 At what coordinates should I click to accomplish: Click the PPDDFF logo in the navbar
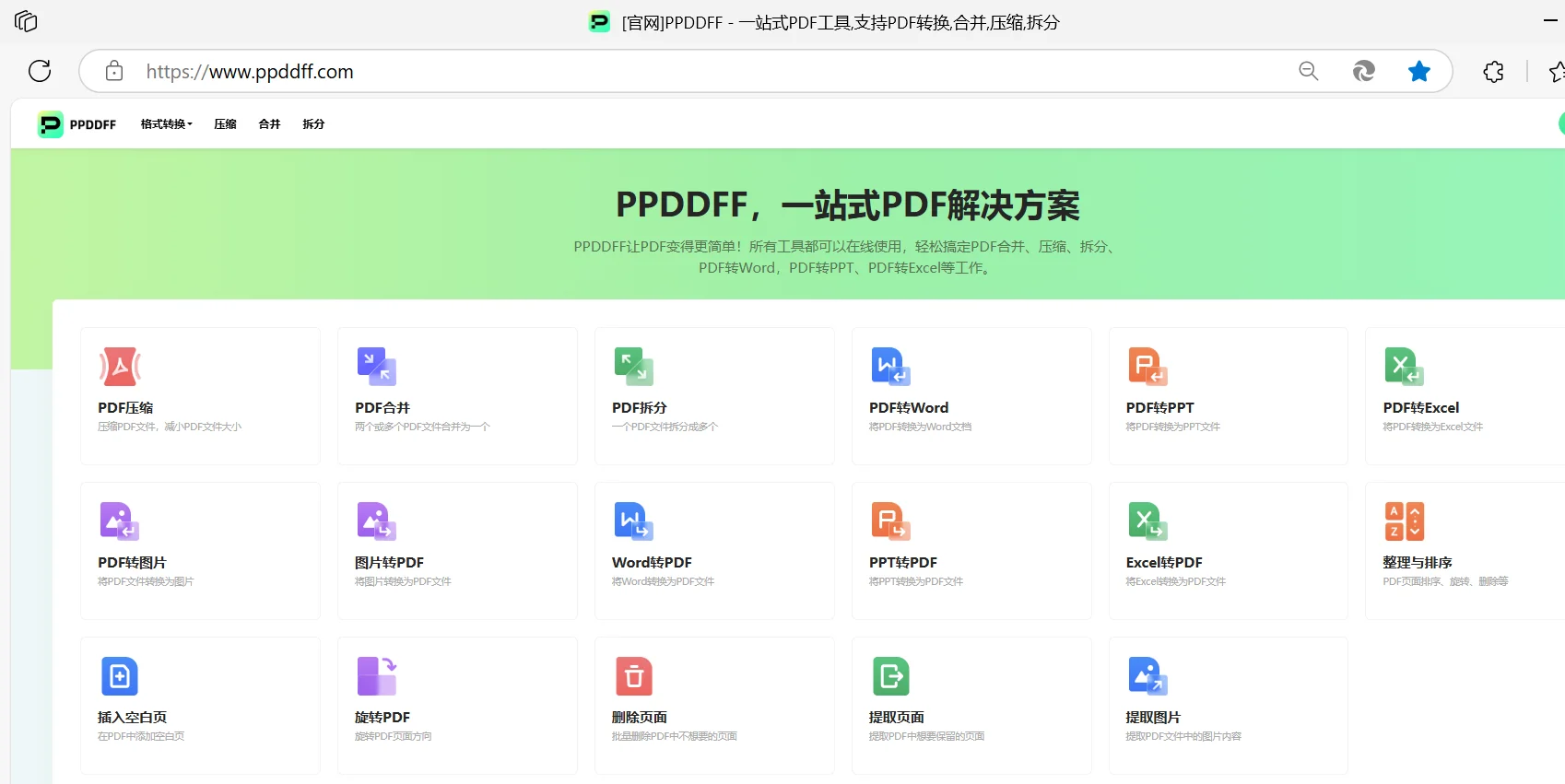point(51,124)
